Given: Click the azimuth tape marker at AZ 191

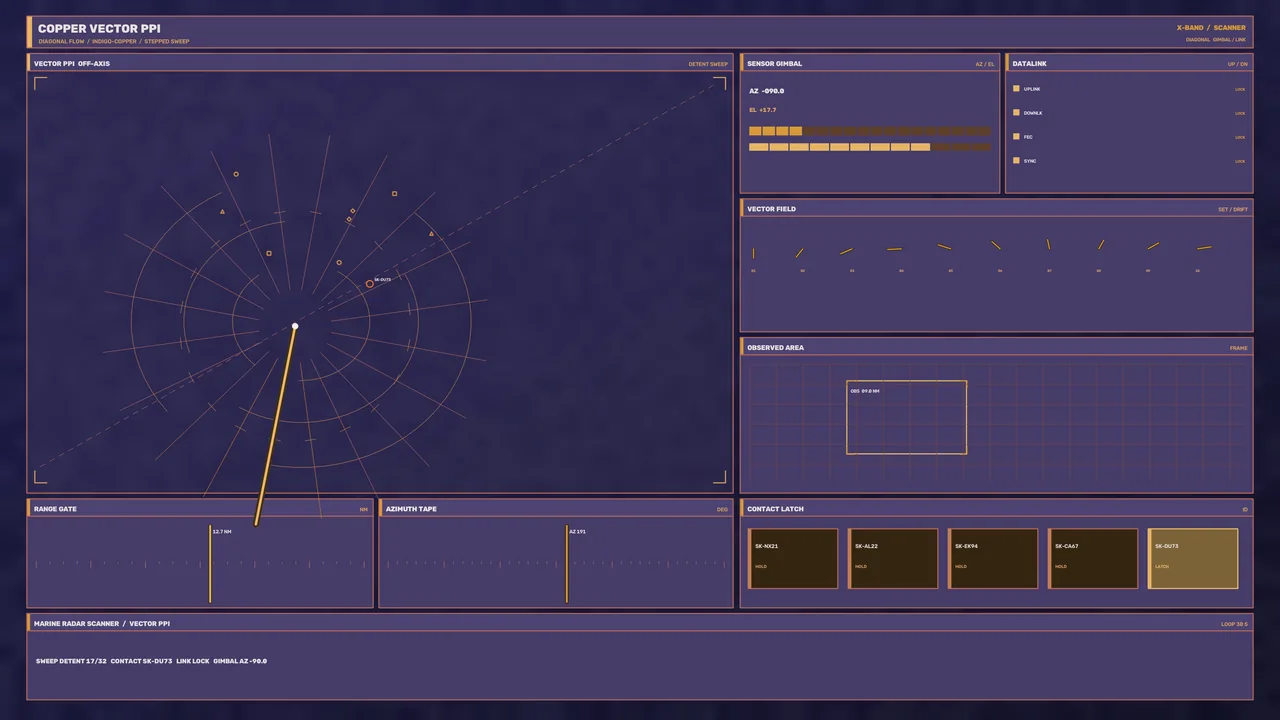Looking at the screenshot, I should [567, 564].
